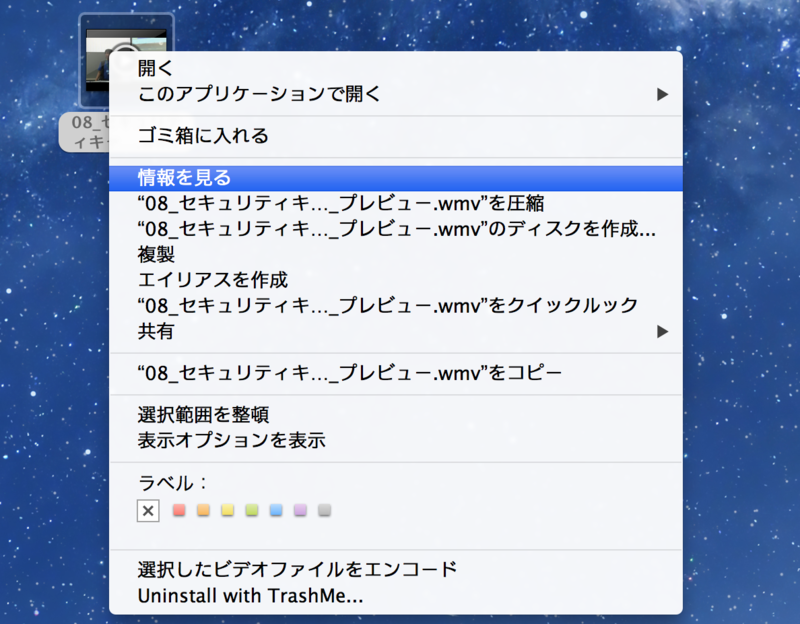
Task: Open view options with 表示オプションを表示
Action: [x=210, y=438]
